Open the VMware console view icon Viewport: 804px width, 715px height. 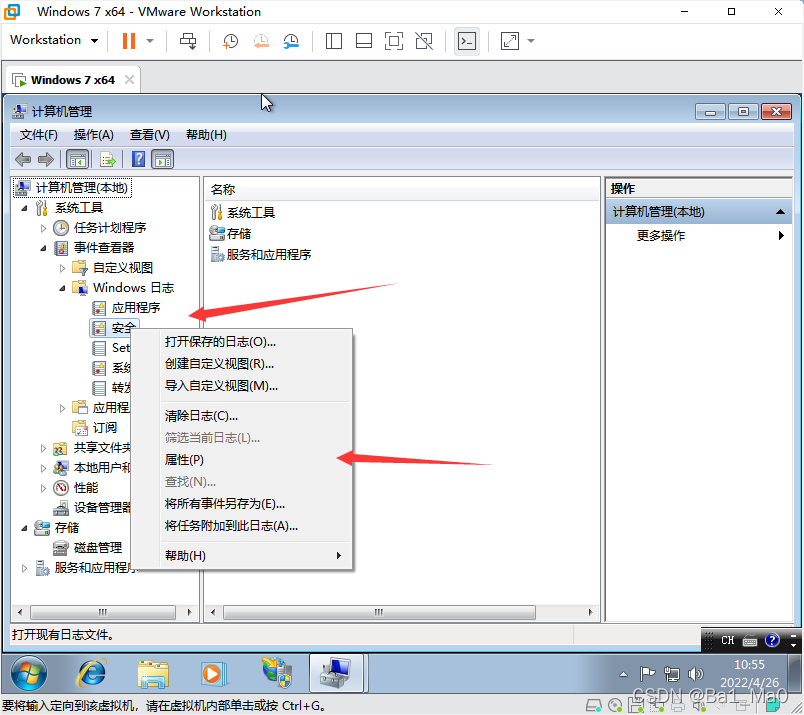(467, 41)
